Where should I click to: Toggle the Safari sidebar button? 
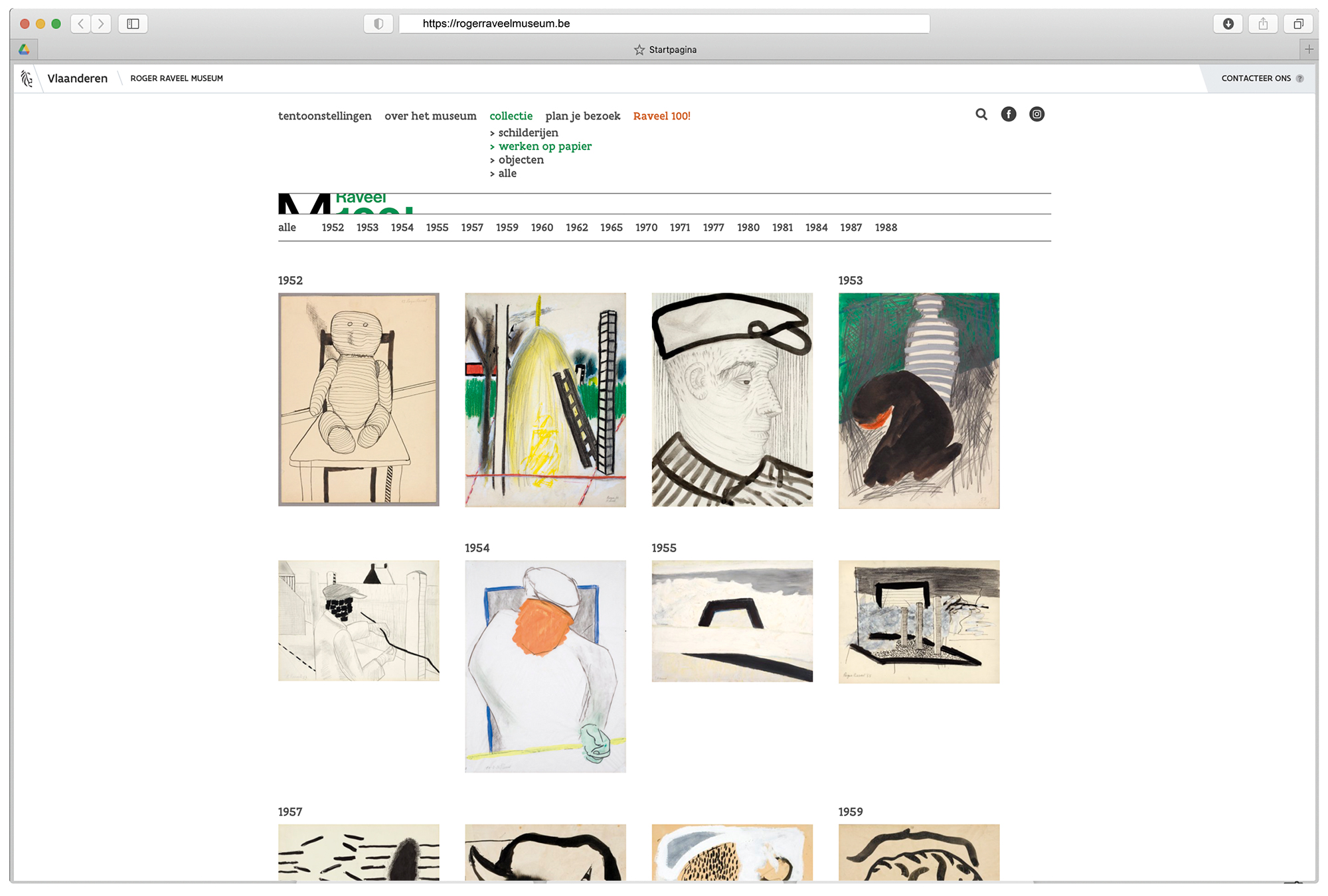[133, 24]
